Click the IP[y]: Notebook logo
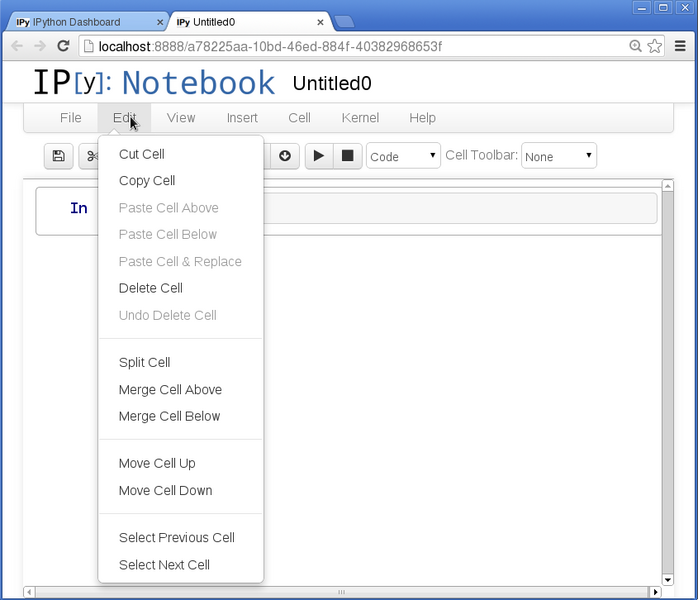The width and height of the screenshot is (698, 600). click(x=154, y=83)
